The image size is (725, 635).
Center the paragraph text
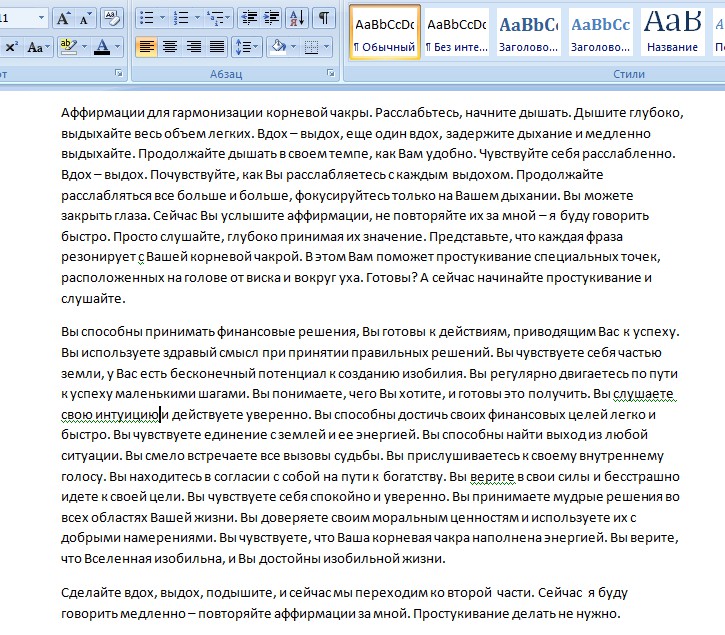coord(170,47)
